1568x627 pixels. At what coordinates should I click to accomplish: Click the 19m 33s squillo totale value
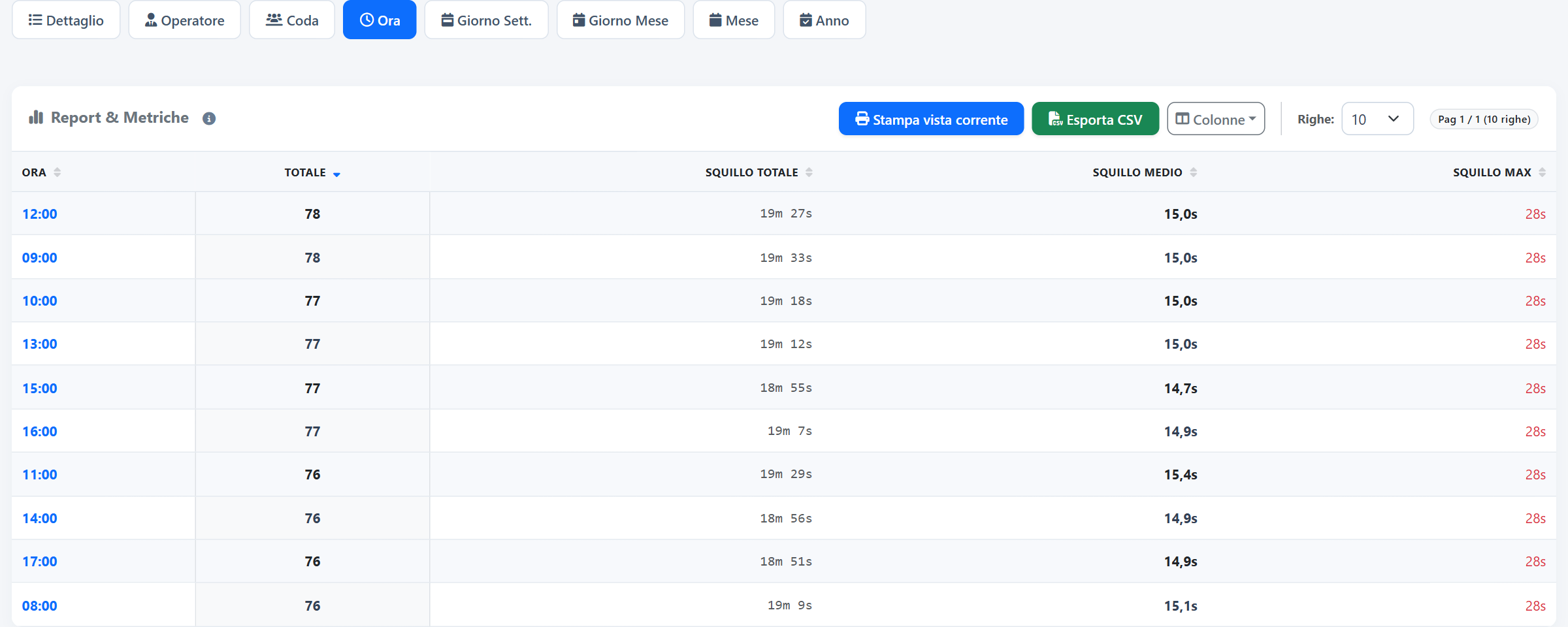pyautogui.click(x=786, y=258)
